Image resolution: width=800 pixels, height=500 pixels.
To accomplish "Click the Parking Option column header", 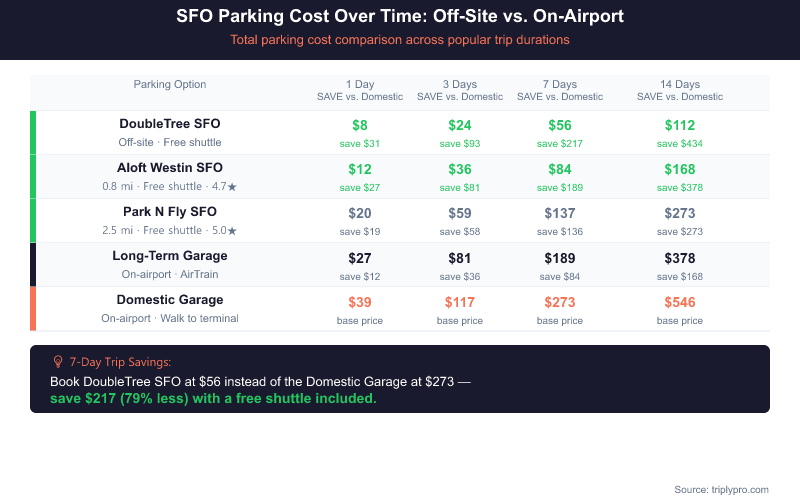I will pos(170,84).
